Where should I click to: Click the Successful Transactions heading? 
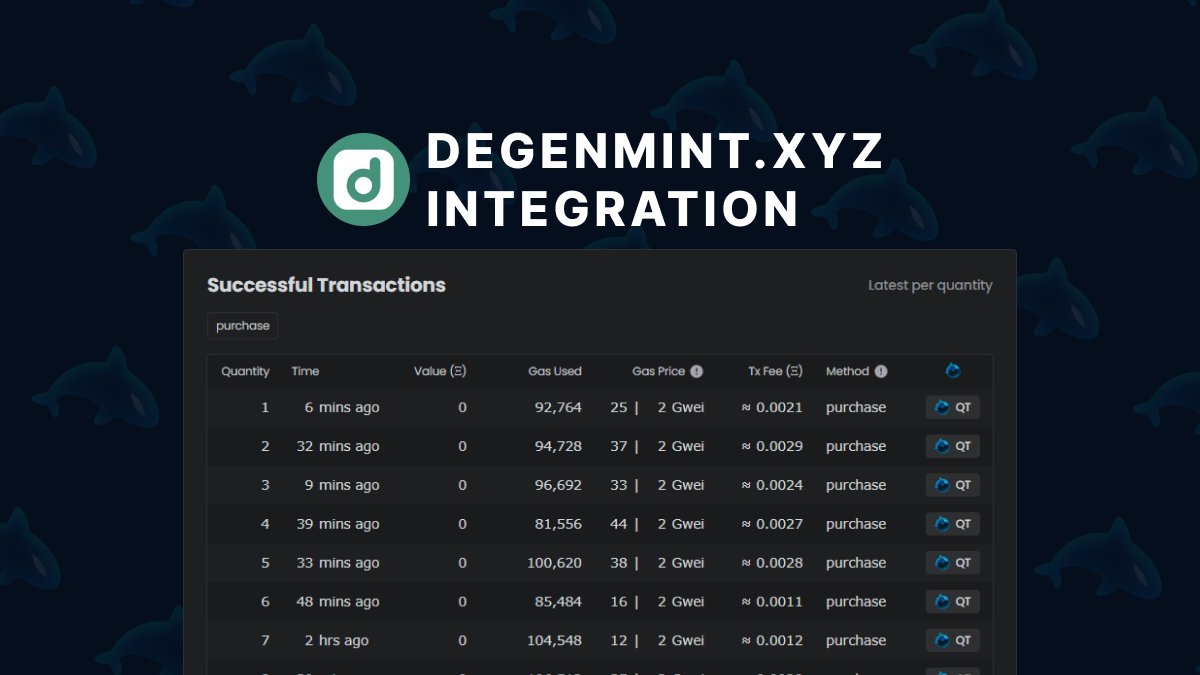point(326,285)
